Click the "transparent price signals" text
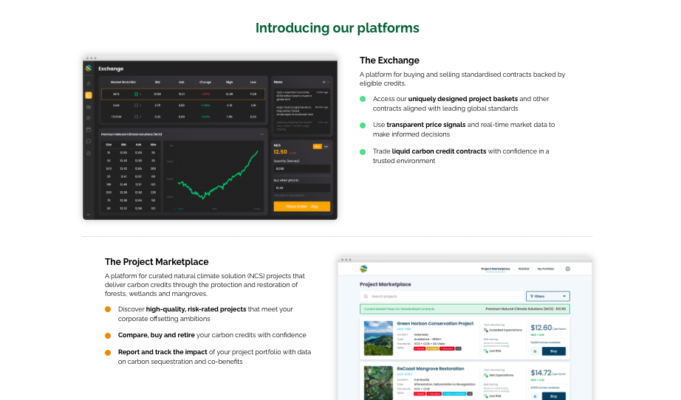 426,125
